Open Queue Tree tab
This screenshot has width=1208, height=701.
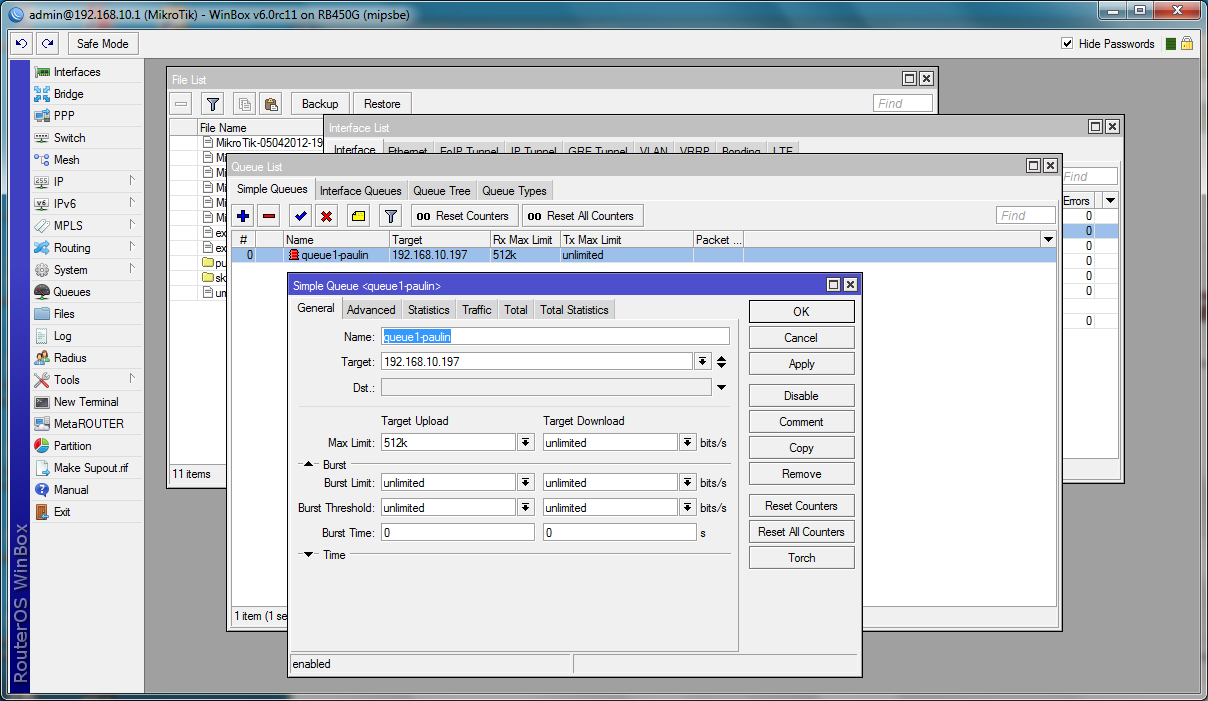442,191
